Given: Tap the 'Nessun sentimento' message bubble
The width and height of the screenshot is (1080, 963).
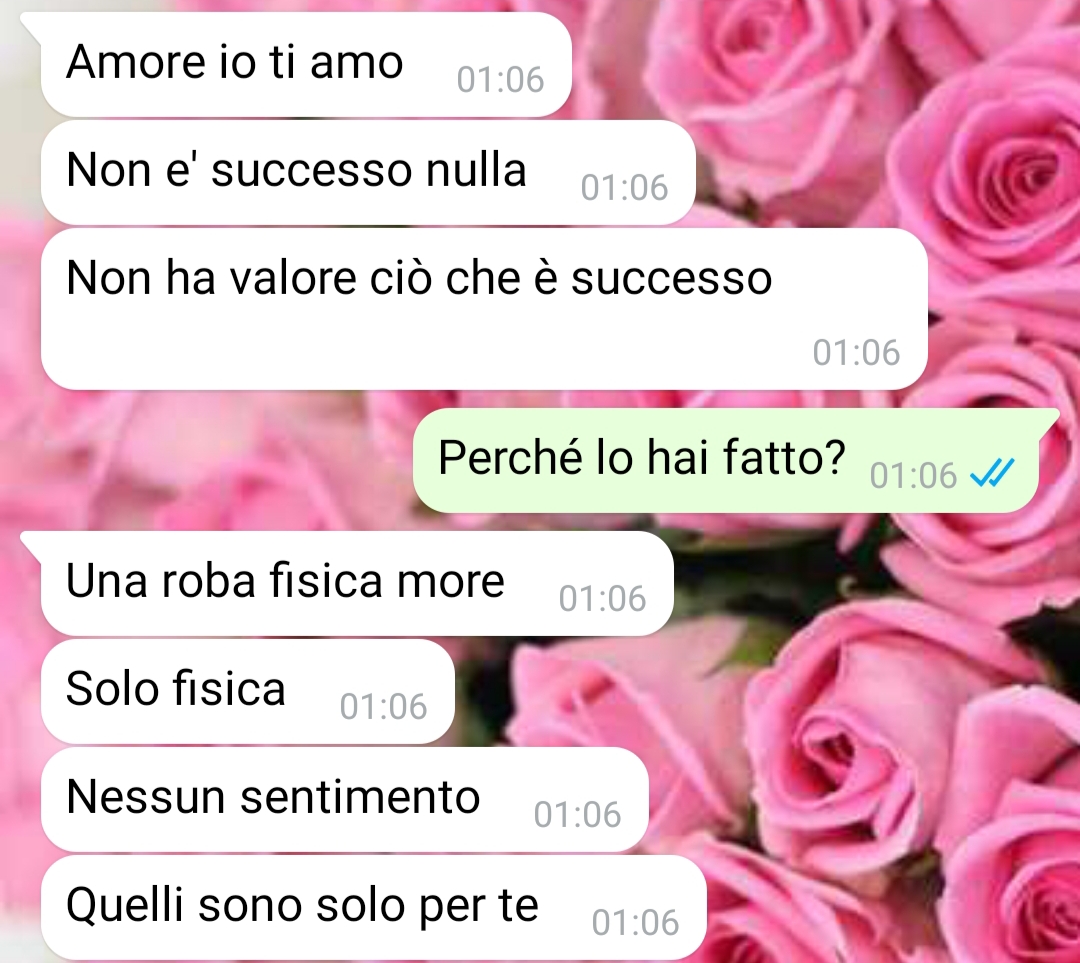Looking at the screenshot, I should [344, 799].
